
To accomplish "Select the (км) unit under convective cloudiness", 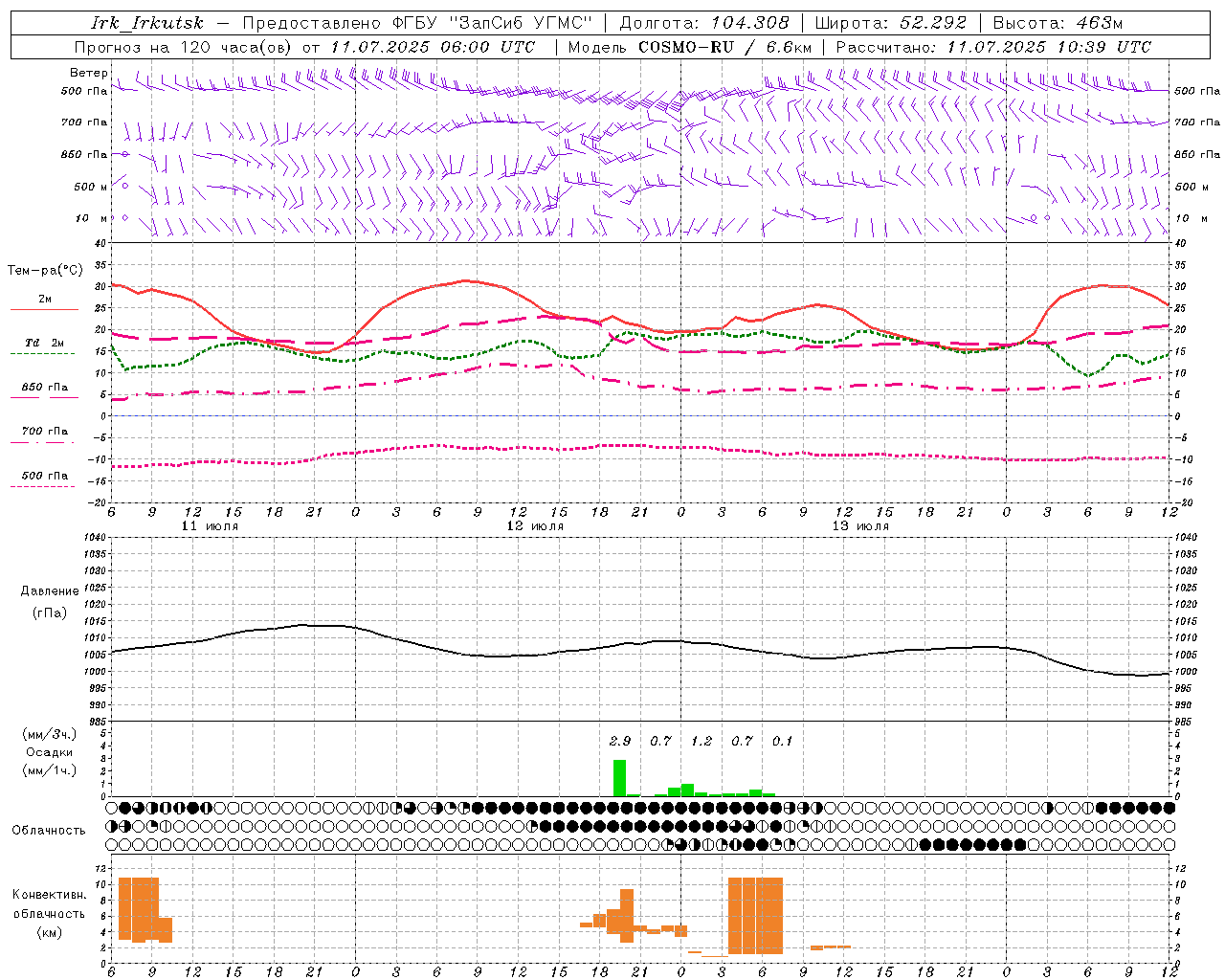I will 50,931.
